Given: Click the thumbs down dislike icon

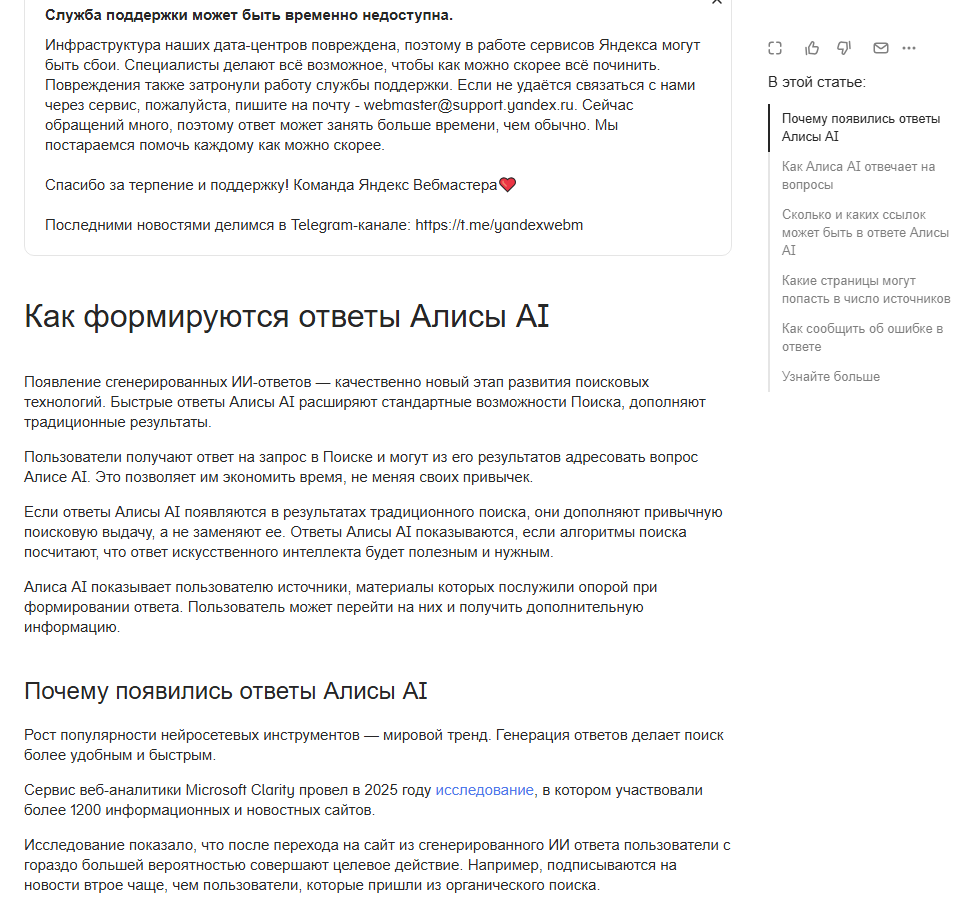Looking at the screenshot, I should (844, 48).
